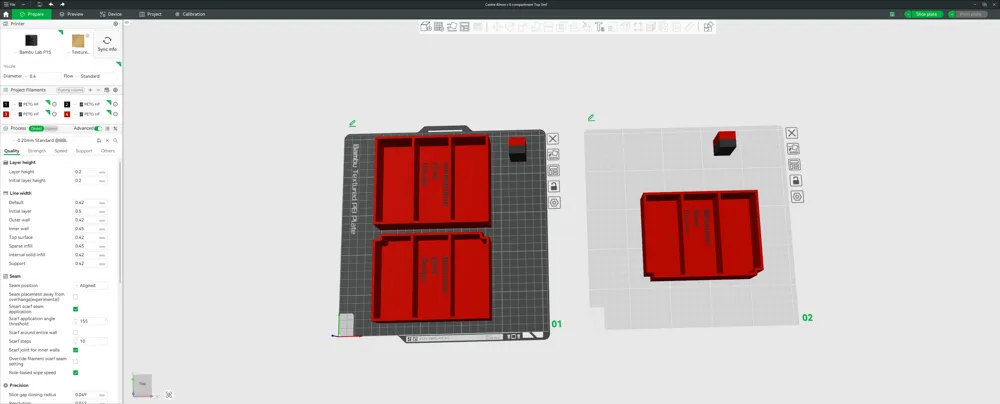The width and height of the screenshot is (1000, 404).
Task: Edit plate 01 name with pencil icon
Action: pos(353,123)
